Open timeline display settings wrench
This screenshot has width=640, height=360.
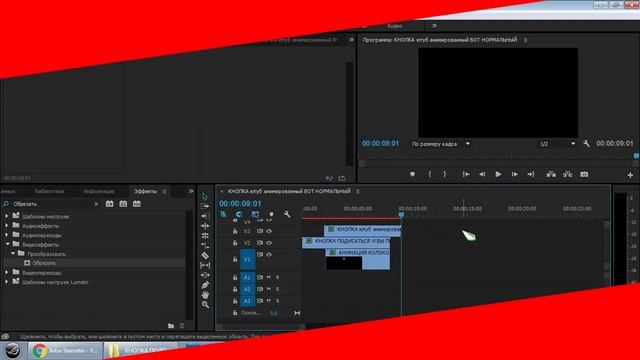[x=287, y=214]
